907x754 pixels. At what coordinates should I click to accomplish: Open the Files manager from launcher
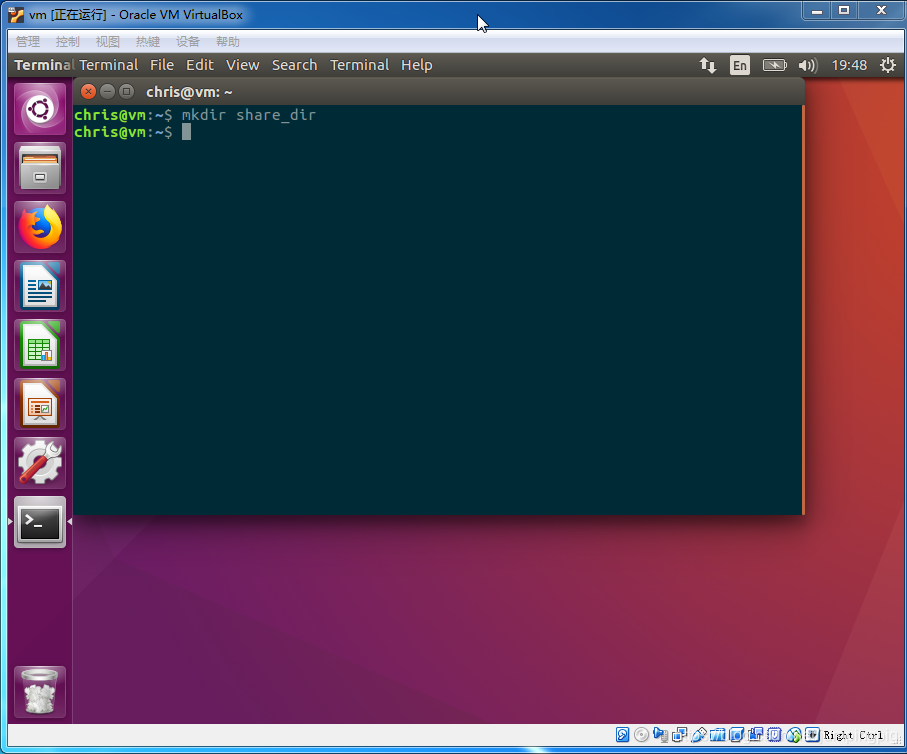point(40,168)
